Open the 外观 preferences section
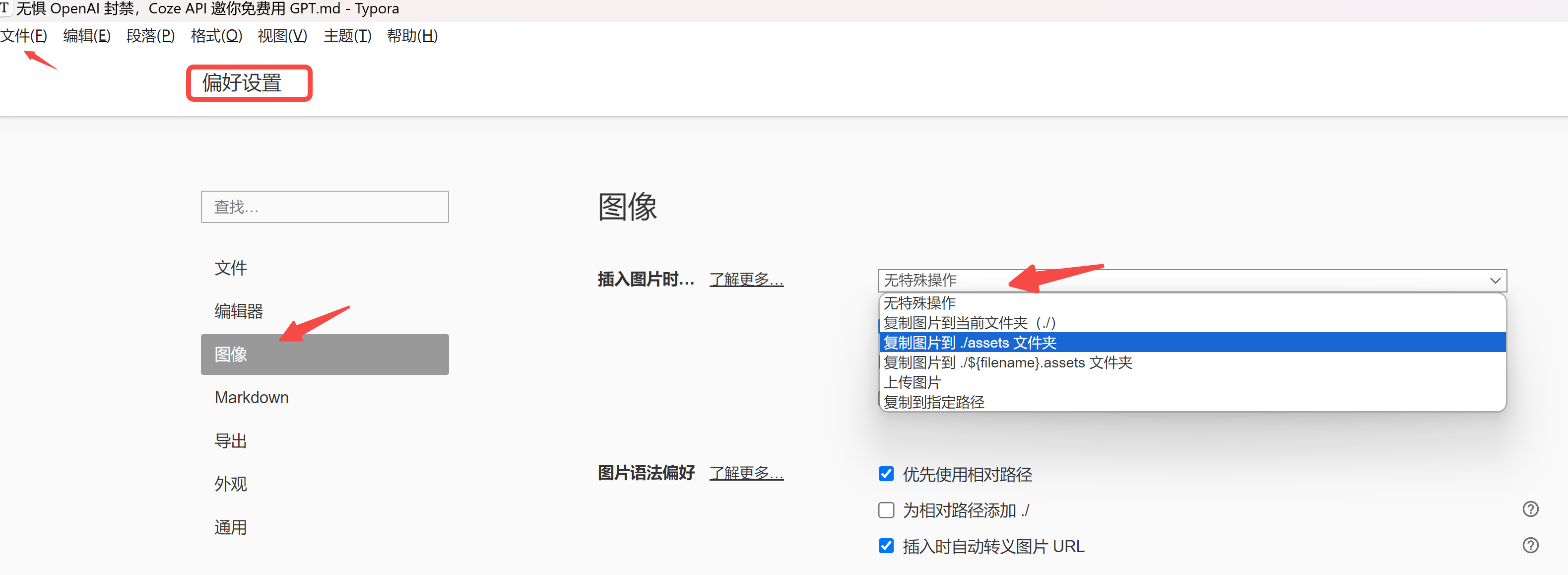1568x575 pixels. (x=230, y=484)
